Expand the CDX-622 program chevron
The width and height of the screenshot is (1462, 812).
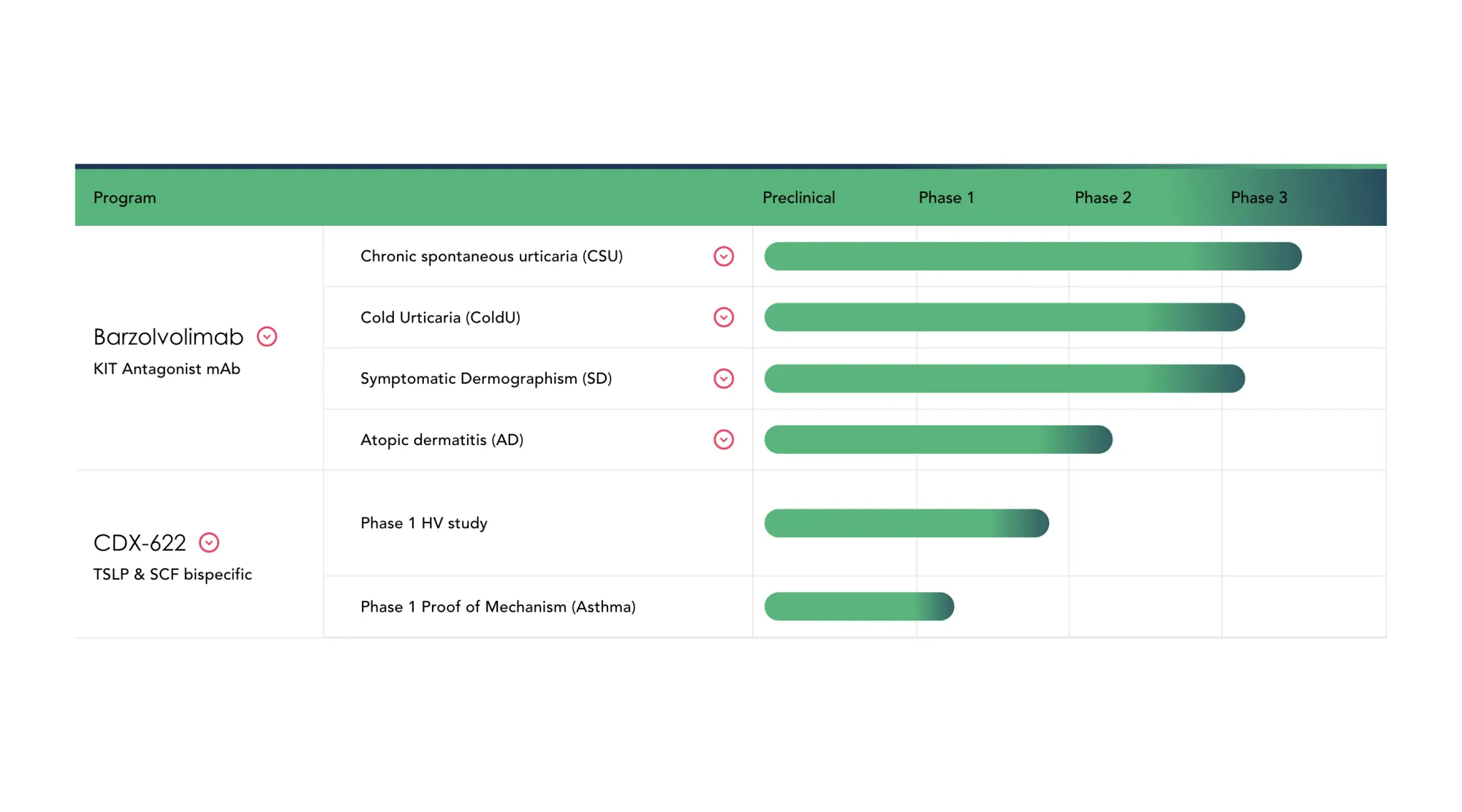[209, 542]
